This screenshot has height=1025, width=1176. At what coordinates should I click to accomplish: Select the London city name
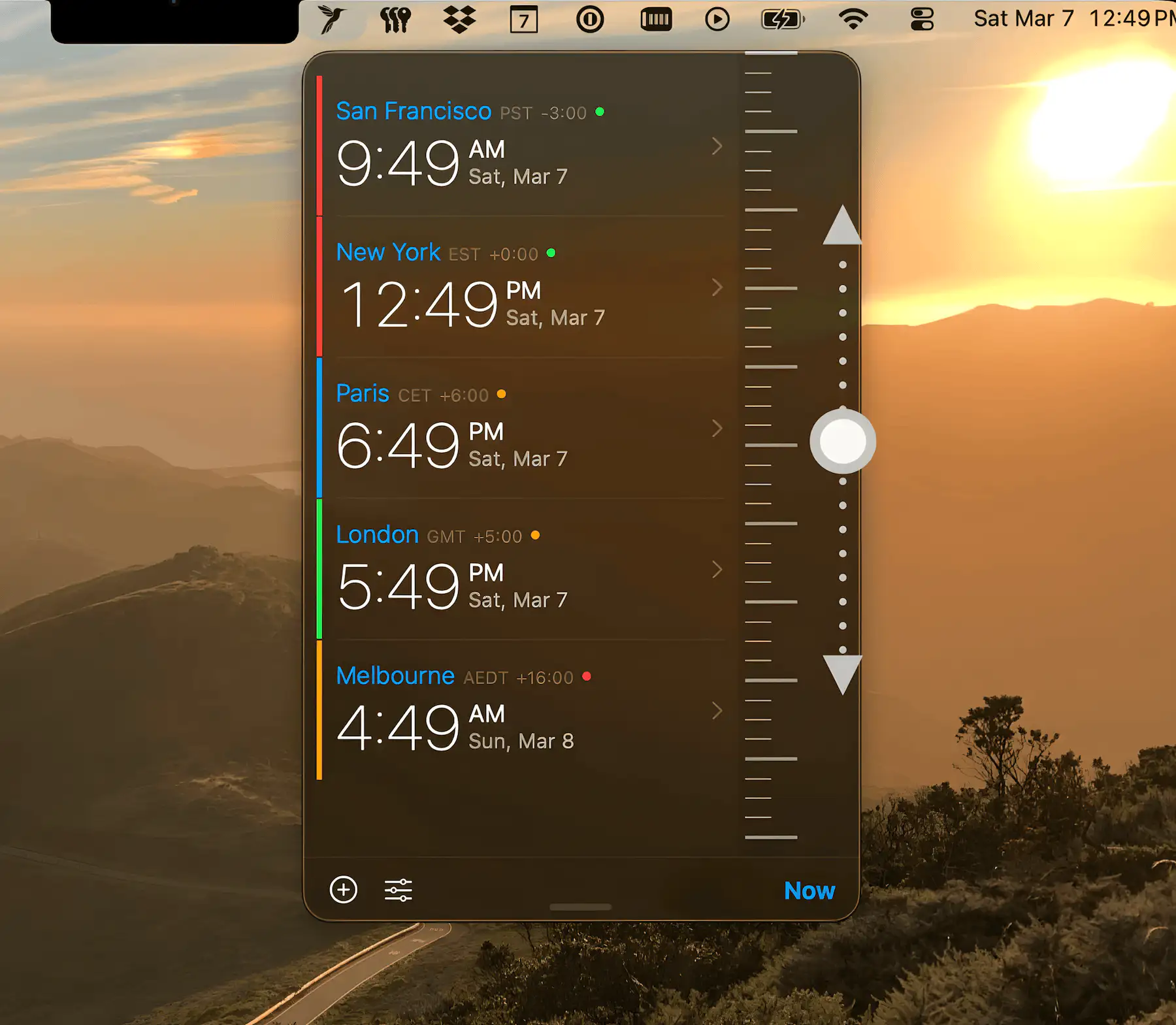coord(377,534)
